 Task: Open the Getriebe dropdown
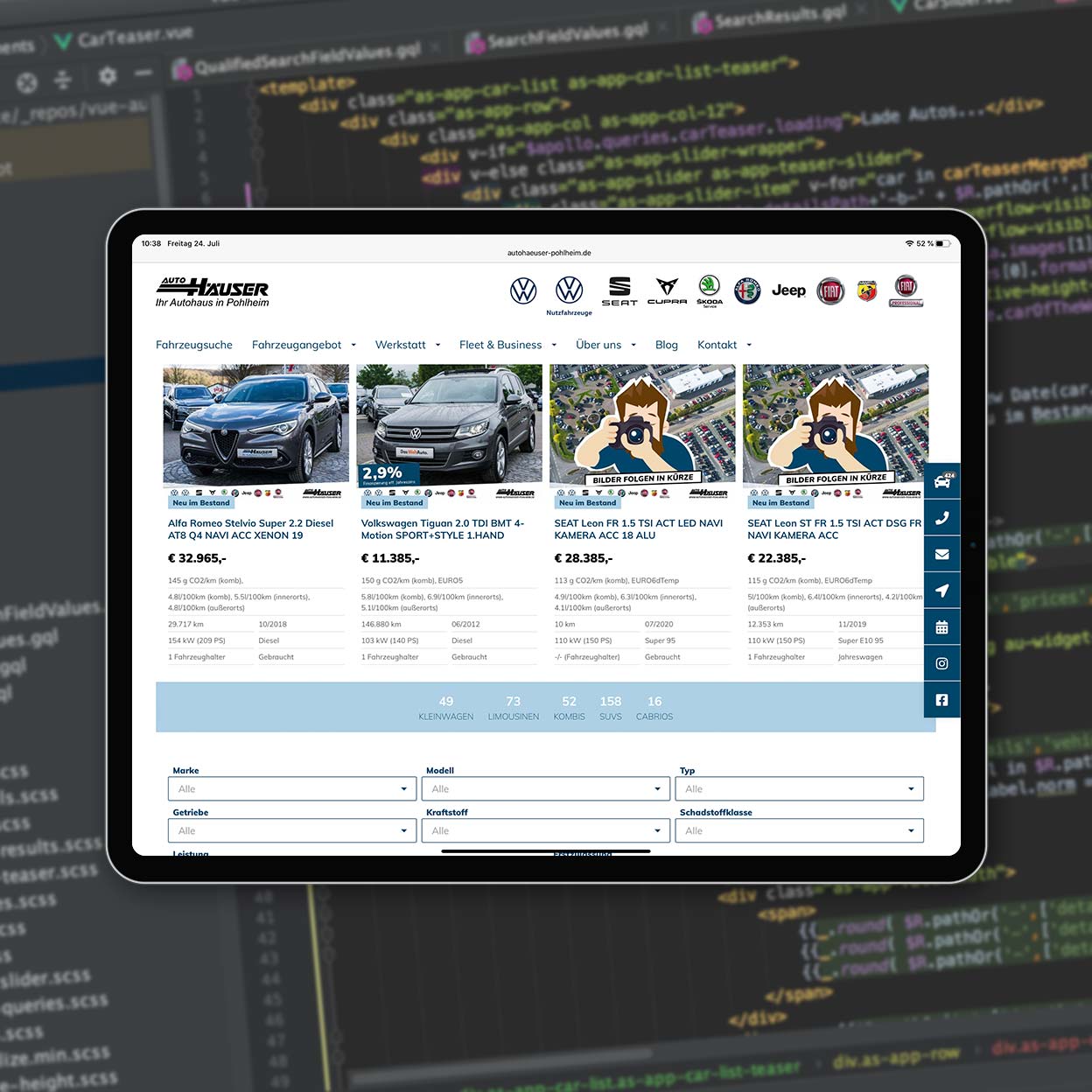292,830
